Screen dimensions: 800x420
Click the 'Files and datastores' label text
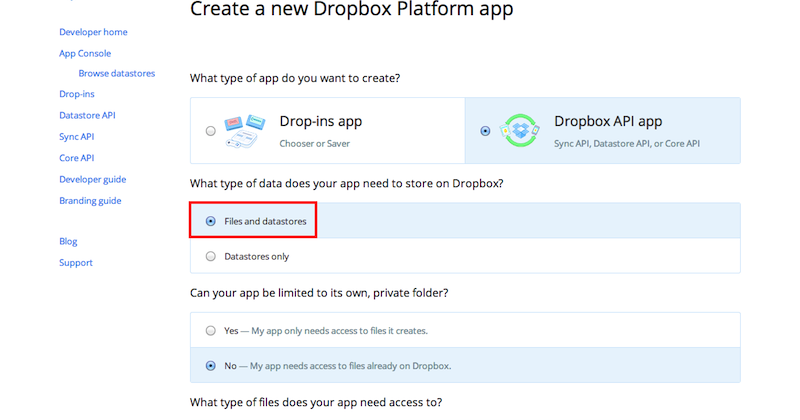[x=265, y=221]
